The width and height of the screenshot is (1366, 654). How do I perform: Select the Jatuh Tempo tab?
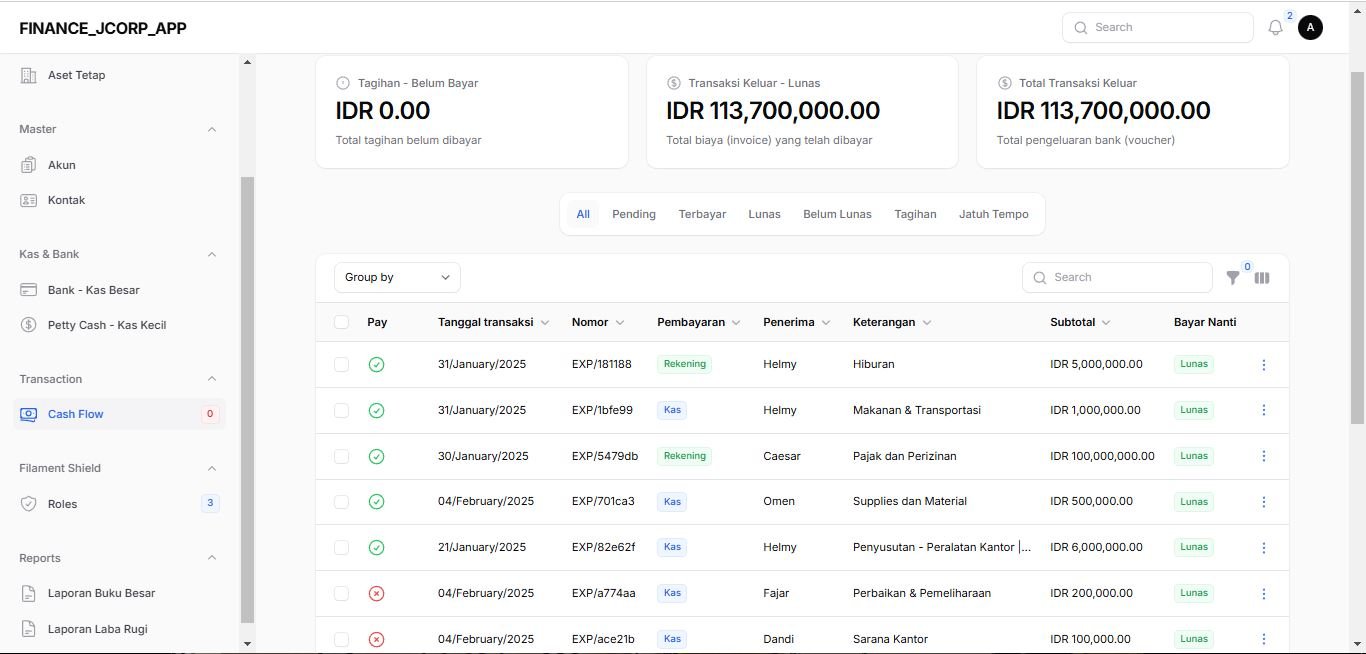point(993,214)
